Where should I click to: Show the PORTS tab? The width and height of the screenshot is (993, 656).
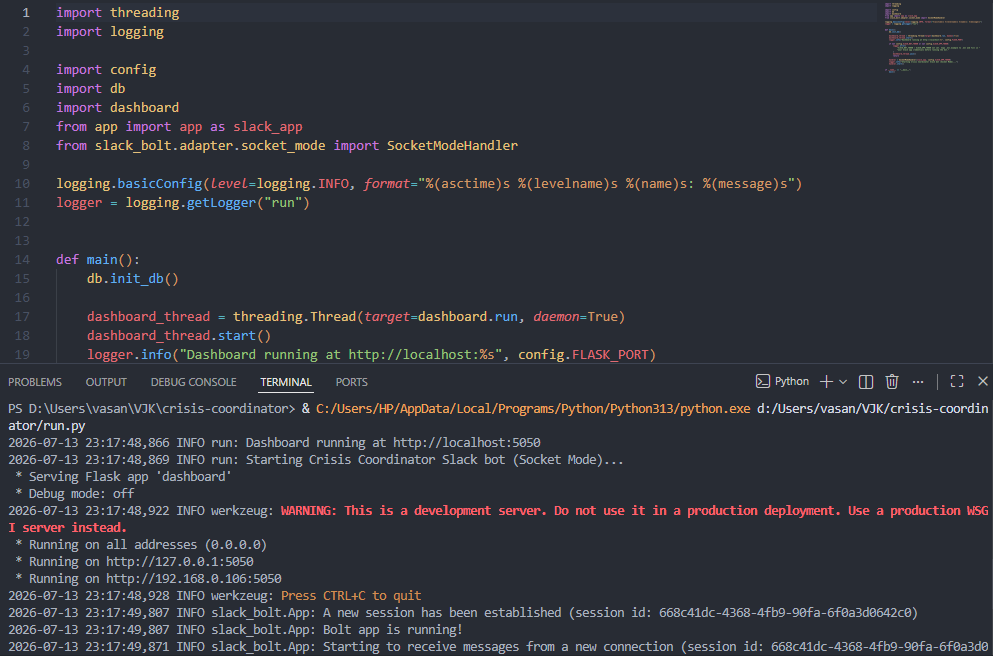point(351,382)
